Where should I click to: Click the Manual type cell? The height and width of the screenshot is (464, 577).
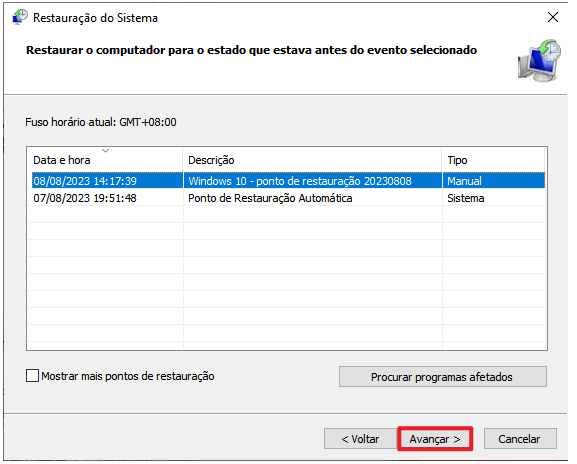point(464,181)
